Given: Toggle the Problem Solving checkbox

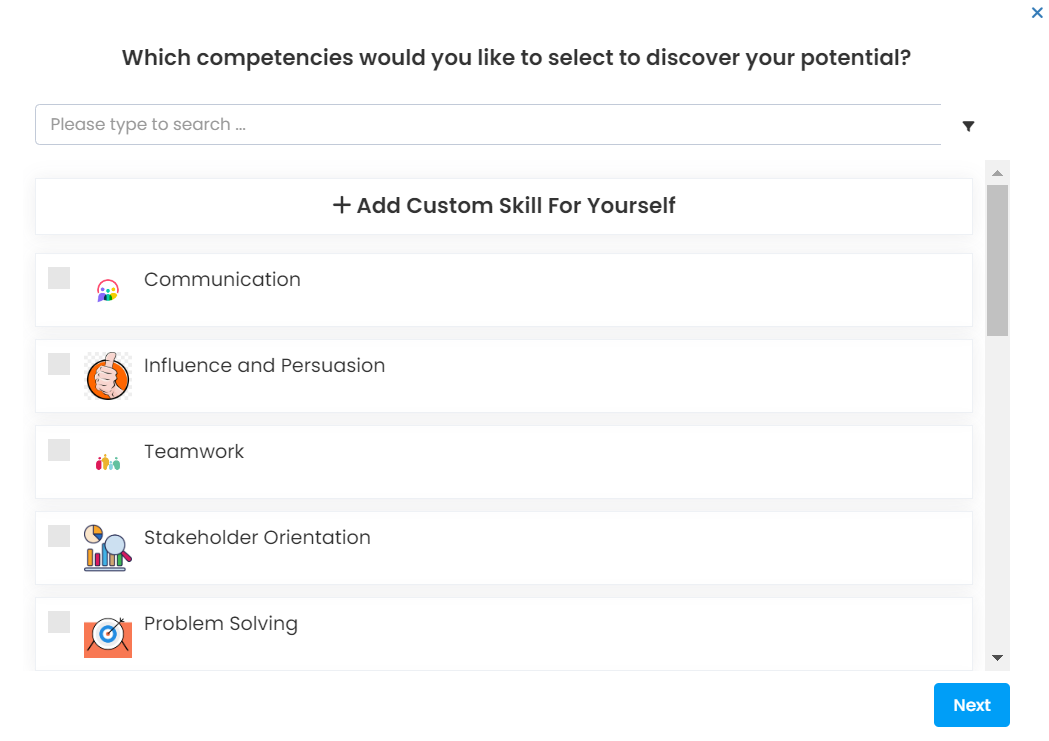Looking at the screenshot, I should 59,622.
